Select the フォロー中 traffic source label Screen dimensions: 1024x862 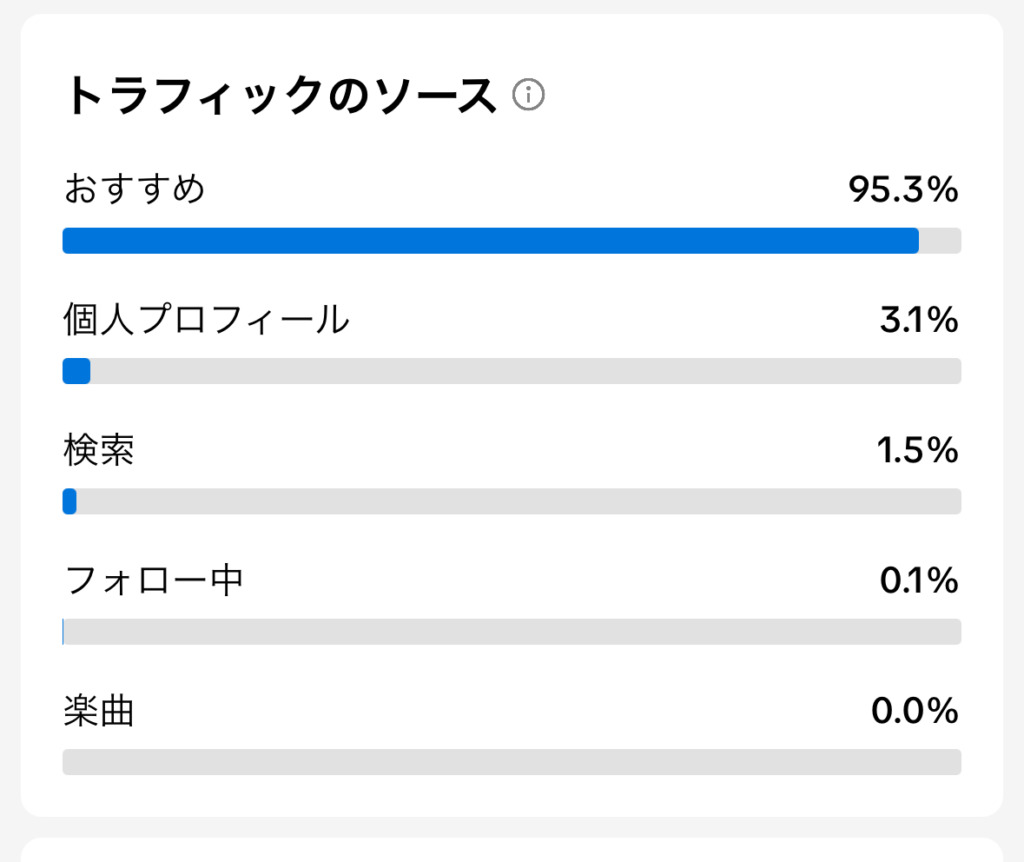point(153,581)
